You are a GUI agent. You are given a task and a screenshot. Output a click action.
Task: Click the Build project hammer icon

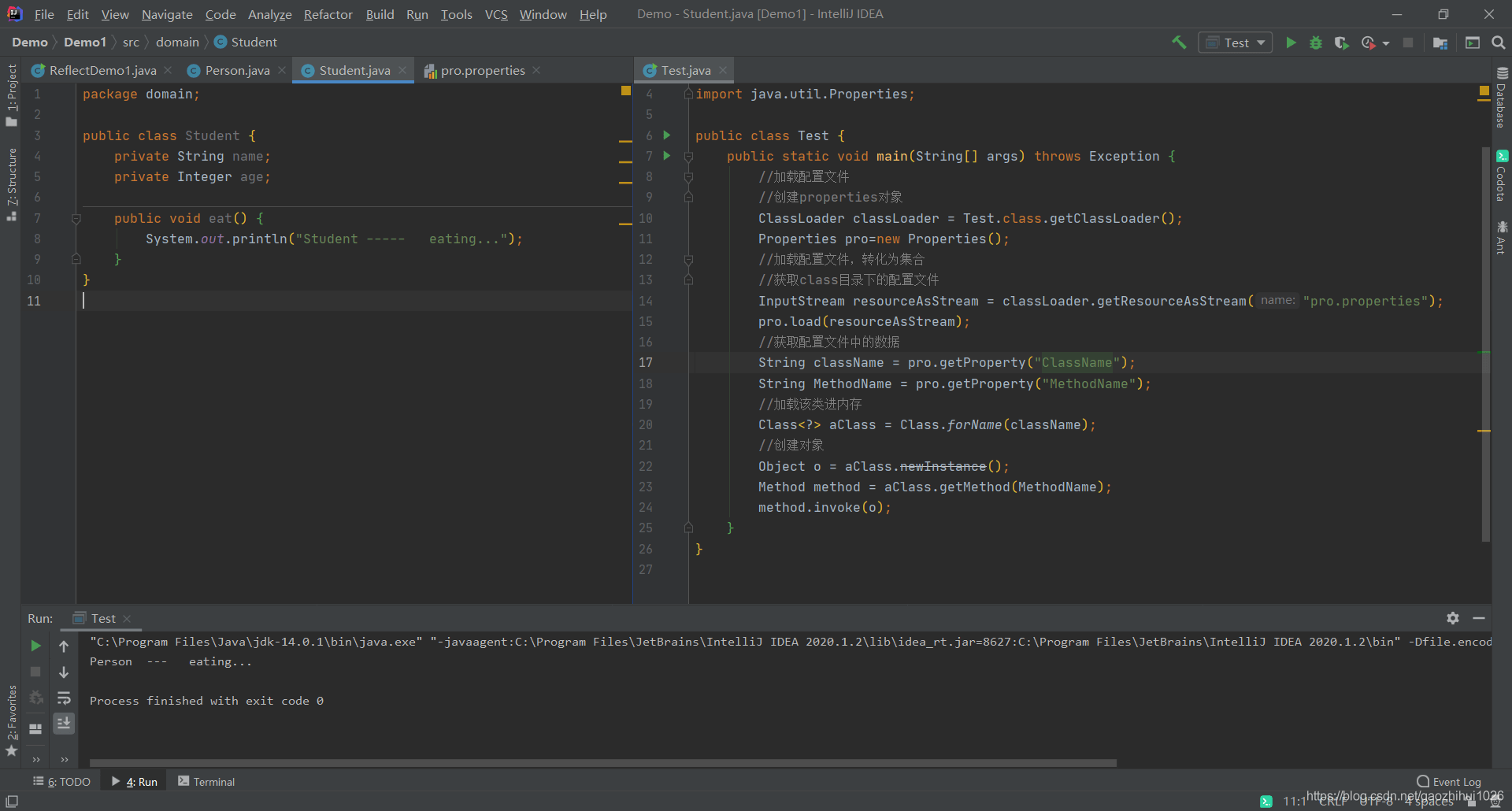pyautogui.click(x=1179, y=43)
